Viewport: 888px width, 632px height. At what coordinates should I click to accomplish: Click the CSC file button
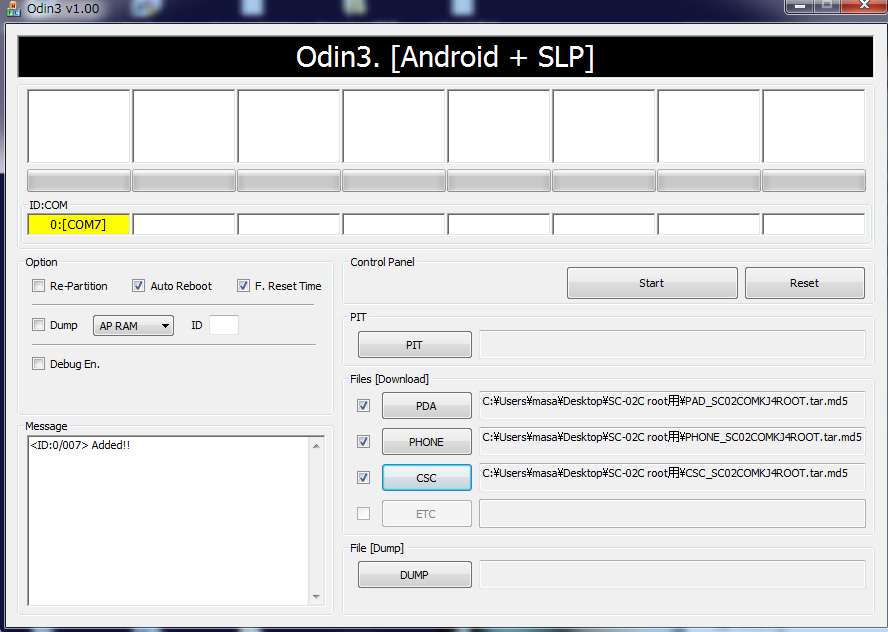(x=426, y=478)
